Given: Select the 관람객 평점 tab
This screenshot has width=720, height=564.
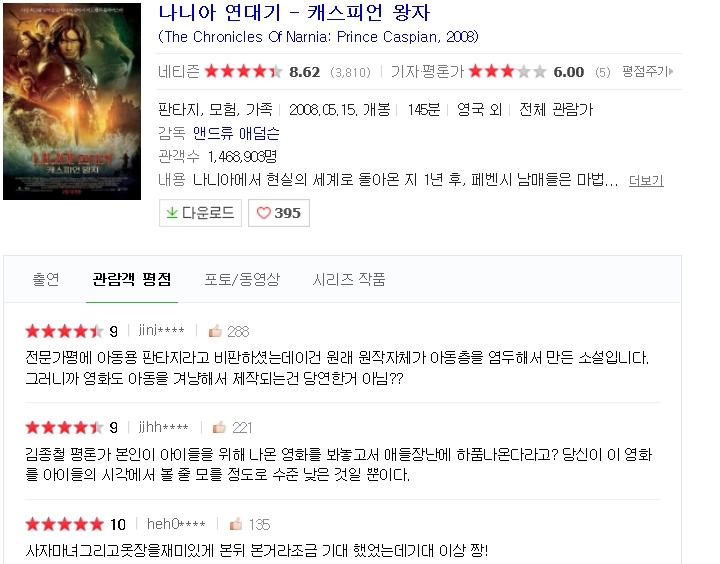Looking at the screenshot, I should (x=132, y=279).
